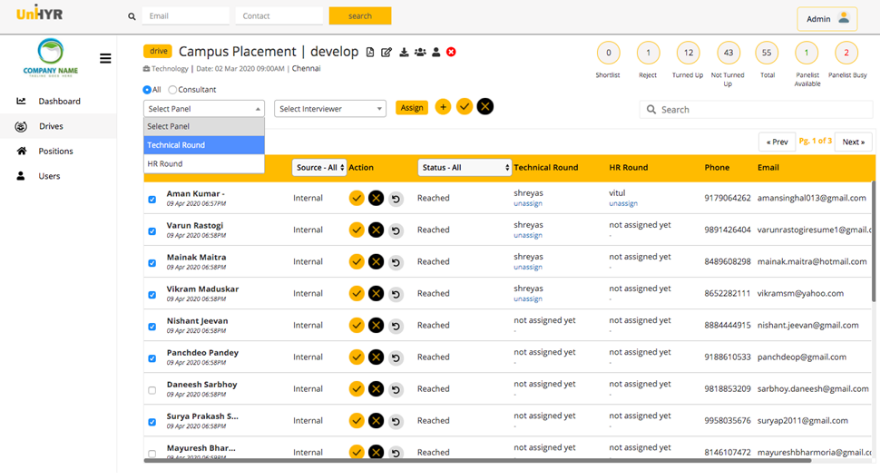Click the drive label badge
The image size is (880, 473).
click(x=158, y=51)
